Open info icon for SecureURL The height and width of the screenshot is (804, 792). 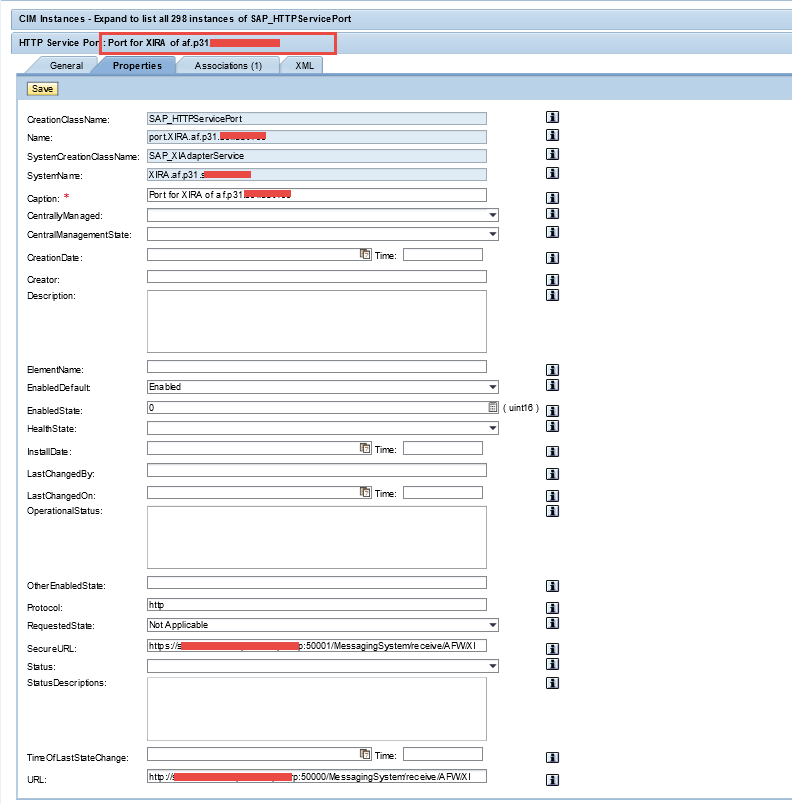click(x=552, y=649)
